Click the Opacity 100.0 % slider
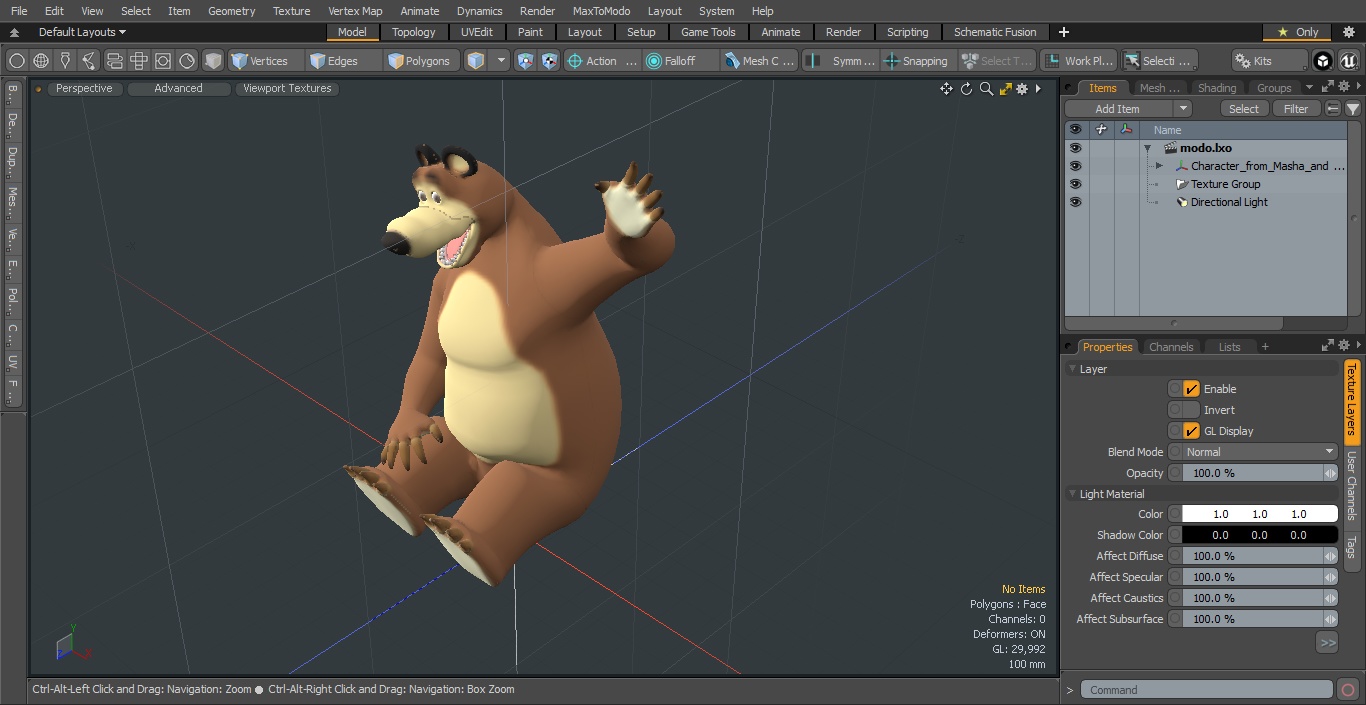1366x705 pixels. [1253, 473]
